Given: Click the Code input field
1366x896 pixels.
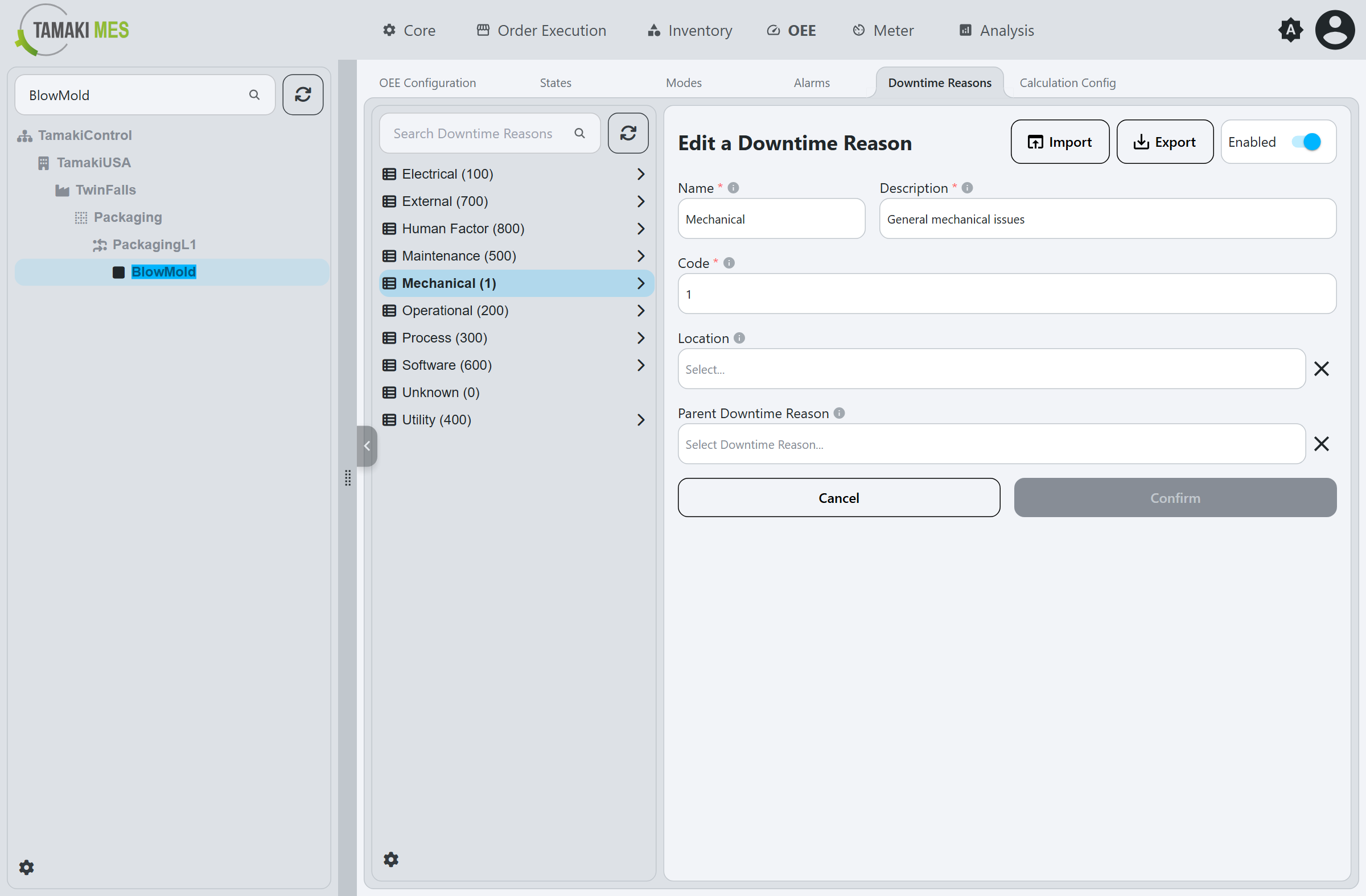Looking at the screenshot, I should 1007,294.
